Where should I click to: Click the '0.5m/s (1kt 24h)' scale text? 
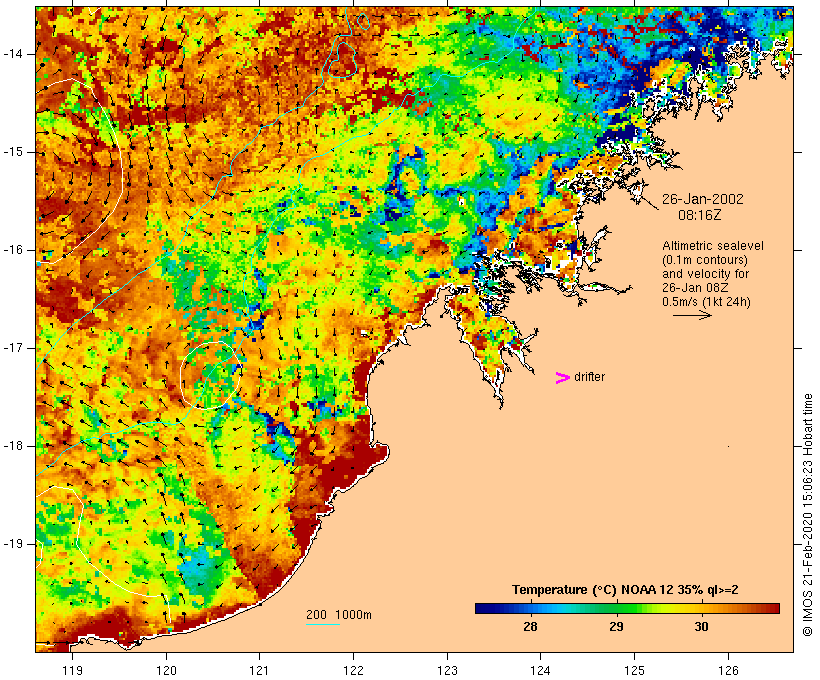[x=707, y=302]
